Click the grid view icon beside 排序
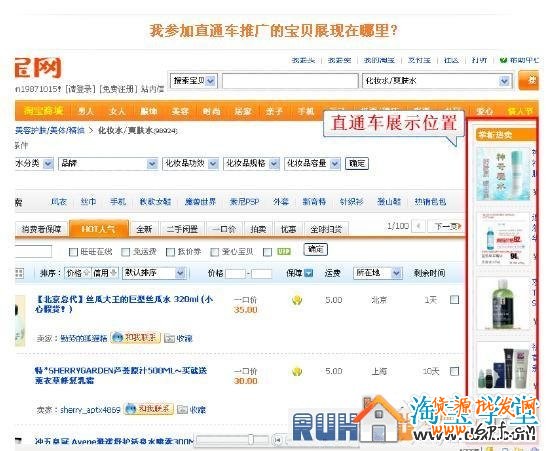546x451 pixels. tap(20, 273)
